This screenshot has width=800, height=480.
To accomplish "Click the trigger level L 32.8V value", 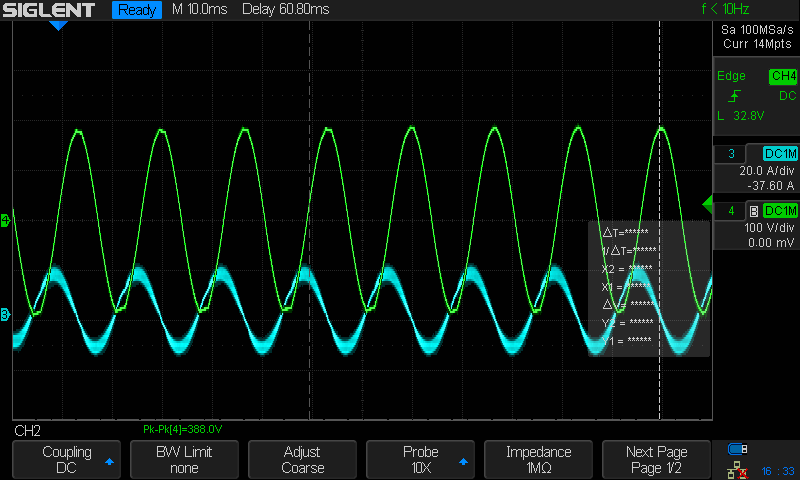I will pyautogui.click(x=740, y=116).
